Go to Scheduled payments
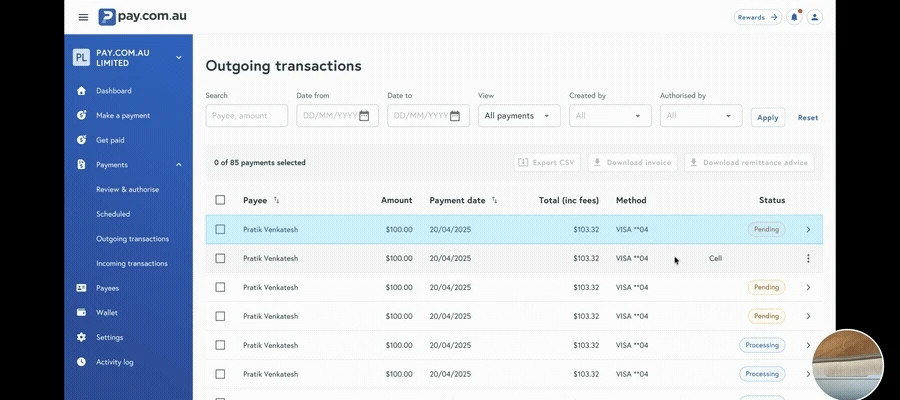900x400 pixels. tap(113, 214)
